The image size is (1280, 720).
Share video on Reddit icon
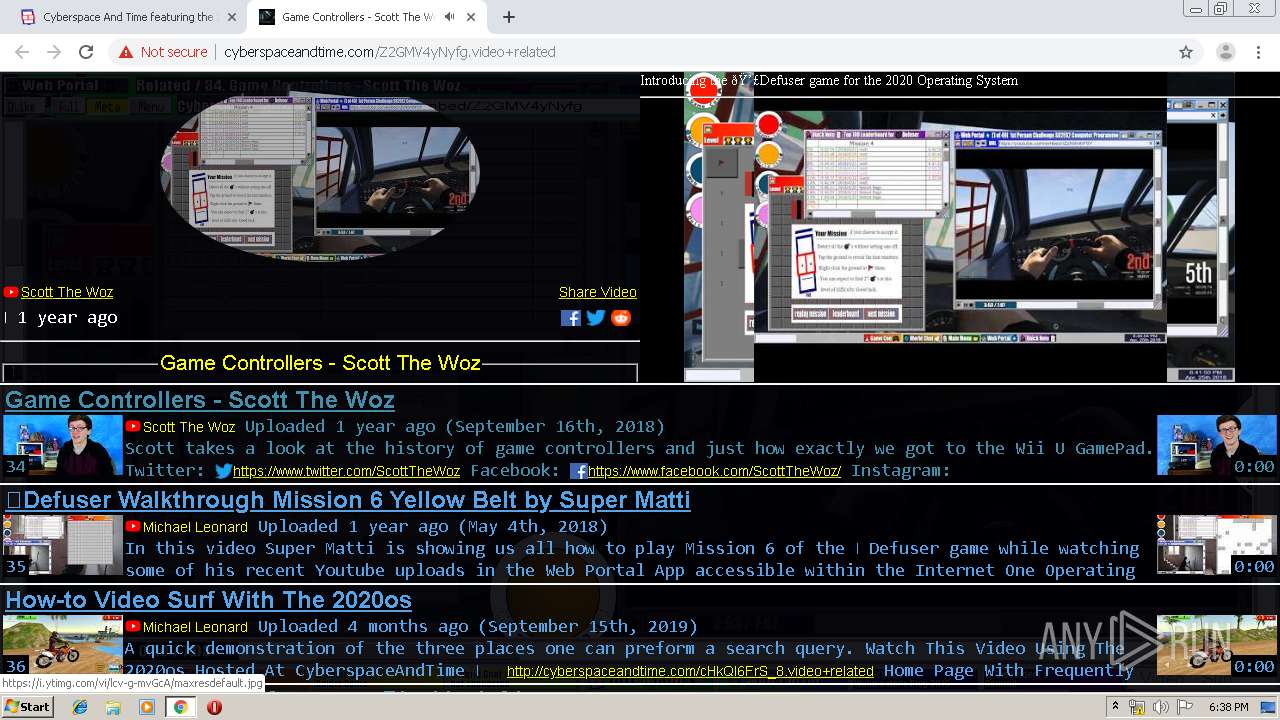click(621, 318)
